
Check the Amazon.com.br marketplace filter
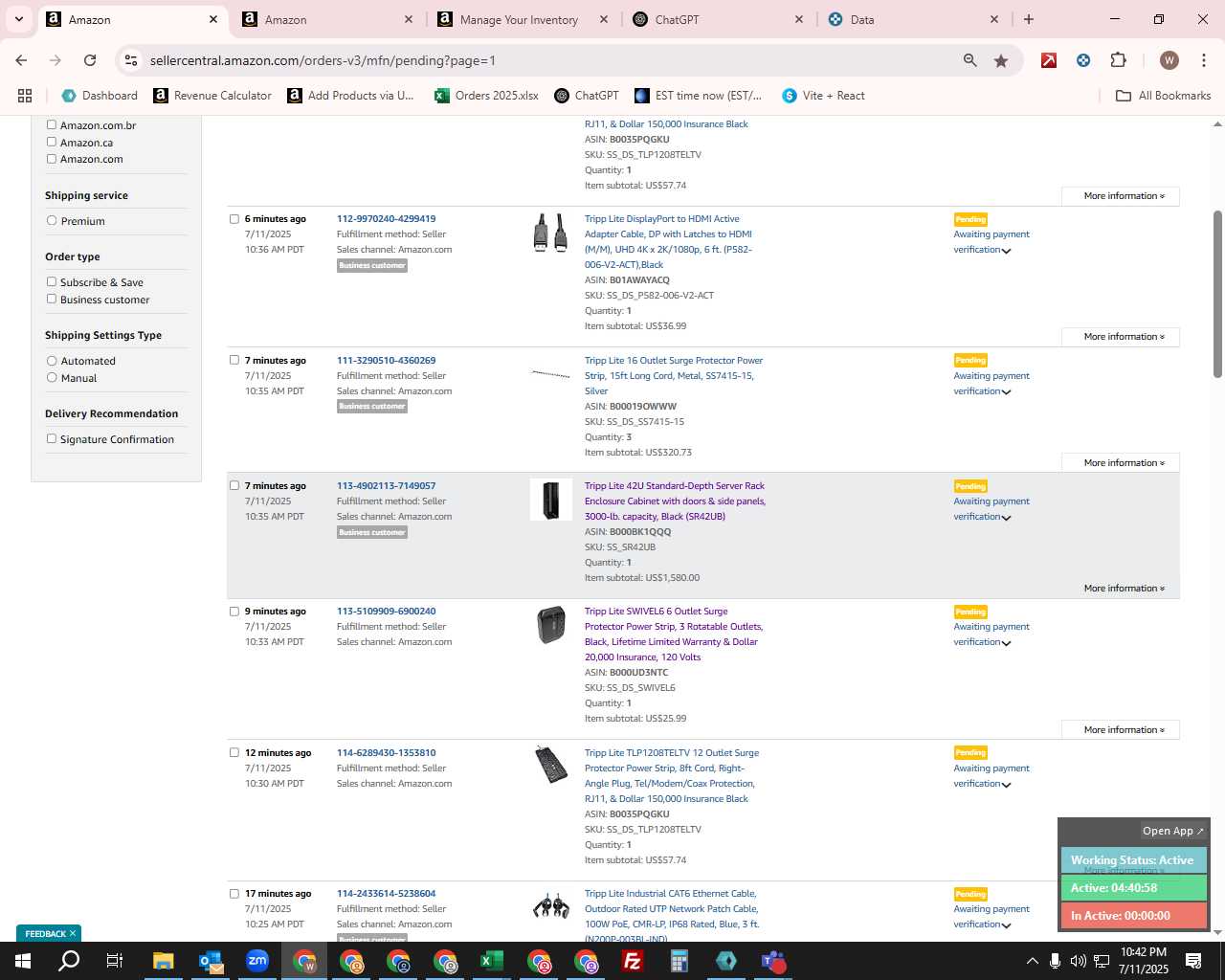point(52,124)
